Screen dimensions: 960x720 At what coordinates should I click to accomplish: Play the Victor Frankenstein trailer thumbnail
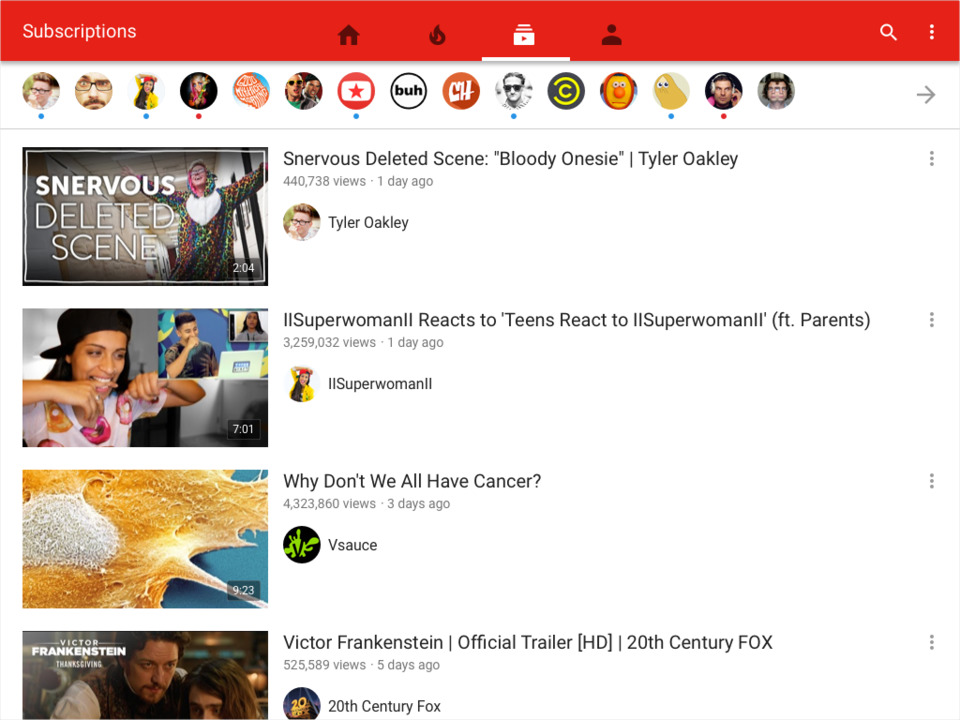tap(145, 675)
